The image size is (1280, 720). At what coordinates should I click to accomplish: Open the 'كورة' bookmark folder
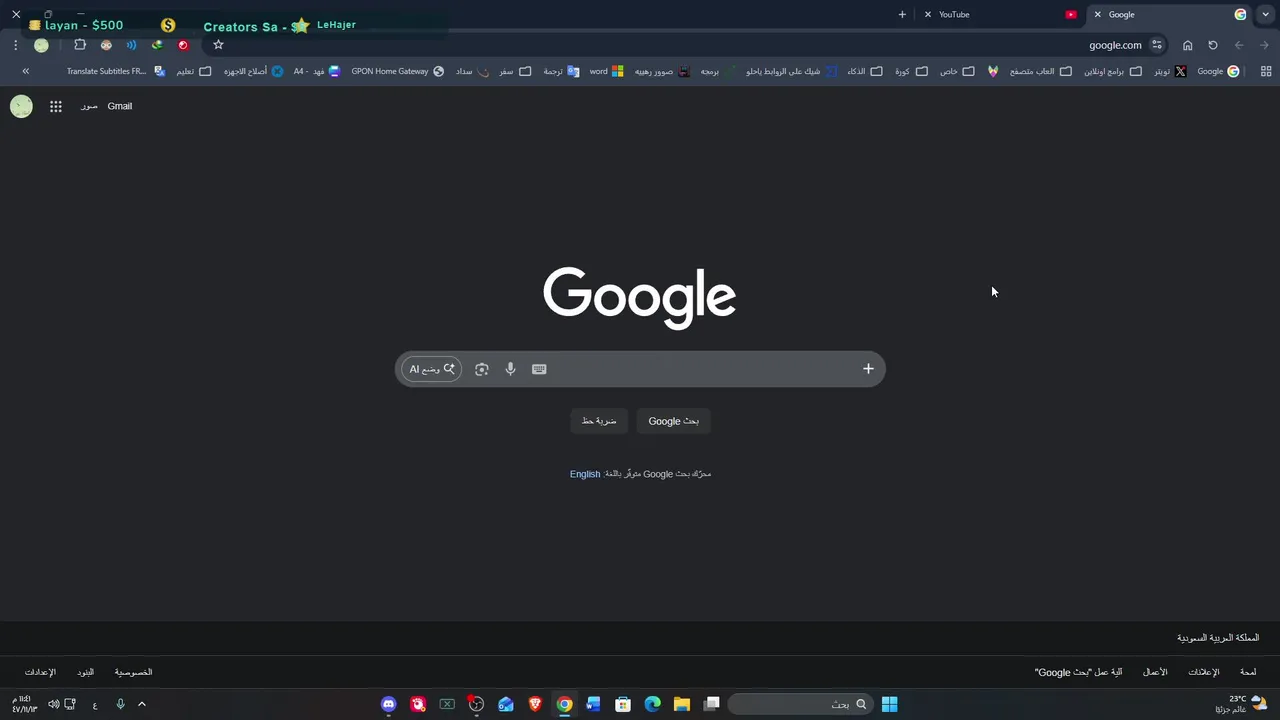click(x=911, y=71)
